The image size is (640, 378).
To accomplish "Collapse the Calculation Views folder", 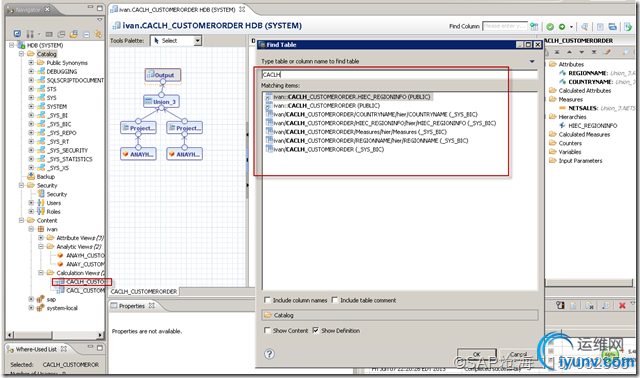I will click(x=41, y=273).
